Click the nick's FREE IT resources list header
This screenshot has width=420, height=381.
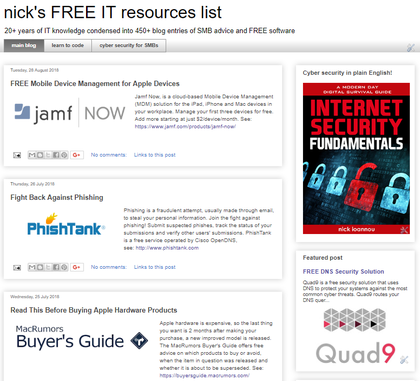[113, 12]
